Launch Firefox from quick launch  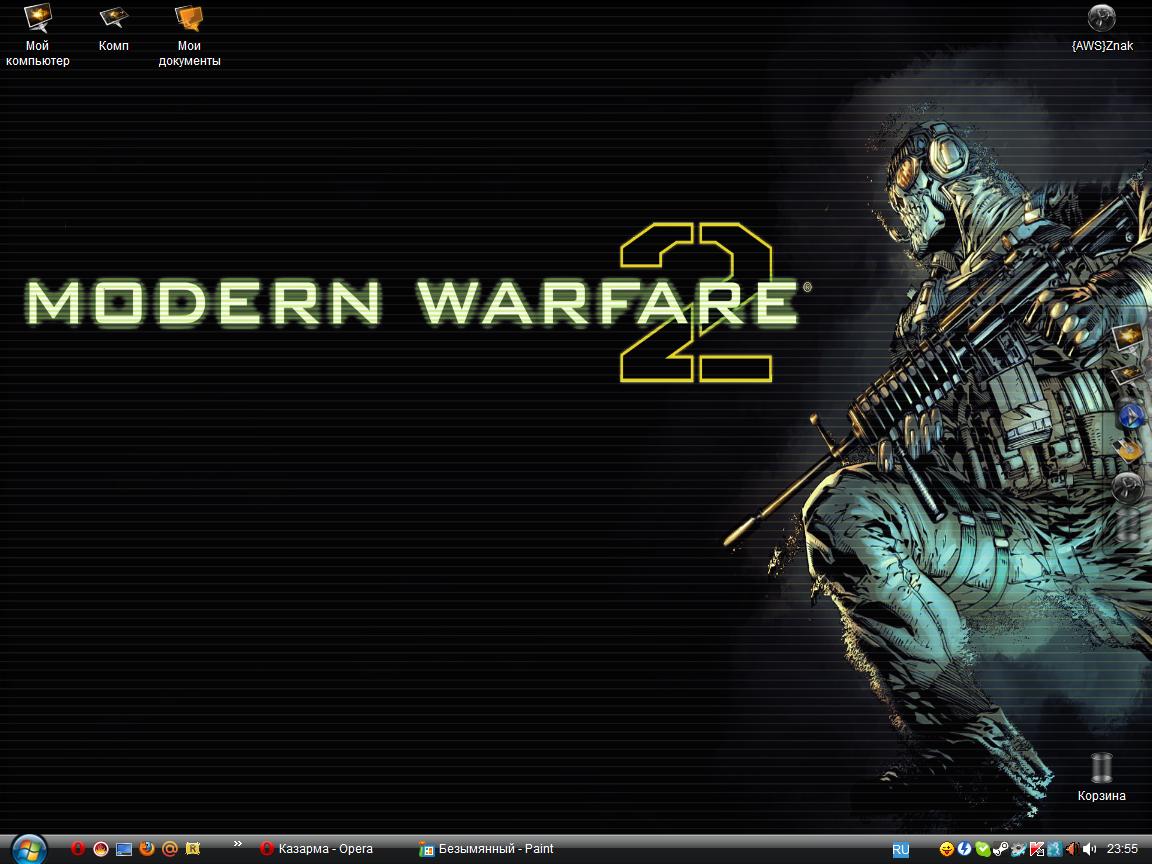click(147, 849)
